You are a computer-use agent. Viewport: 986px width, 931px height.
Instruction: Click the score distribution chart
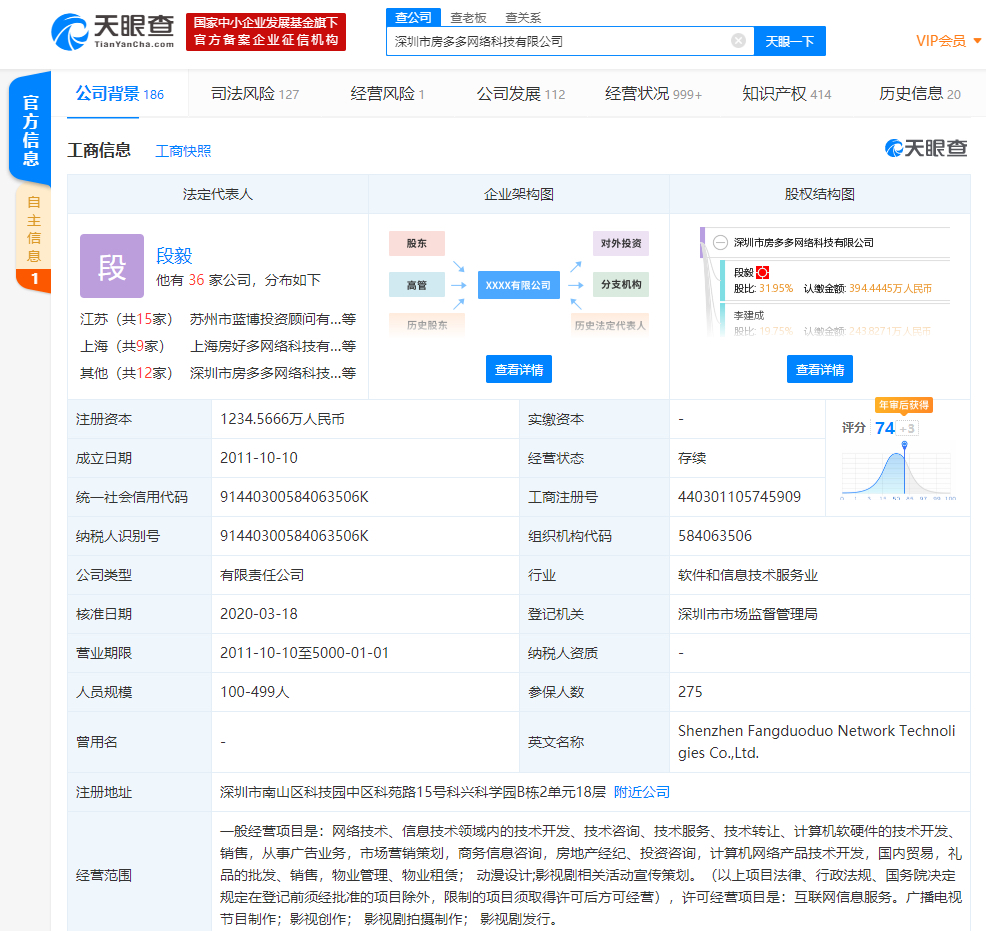pyautogui.click(x=898, y=471)
